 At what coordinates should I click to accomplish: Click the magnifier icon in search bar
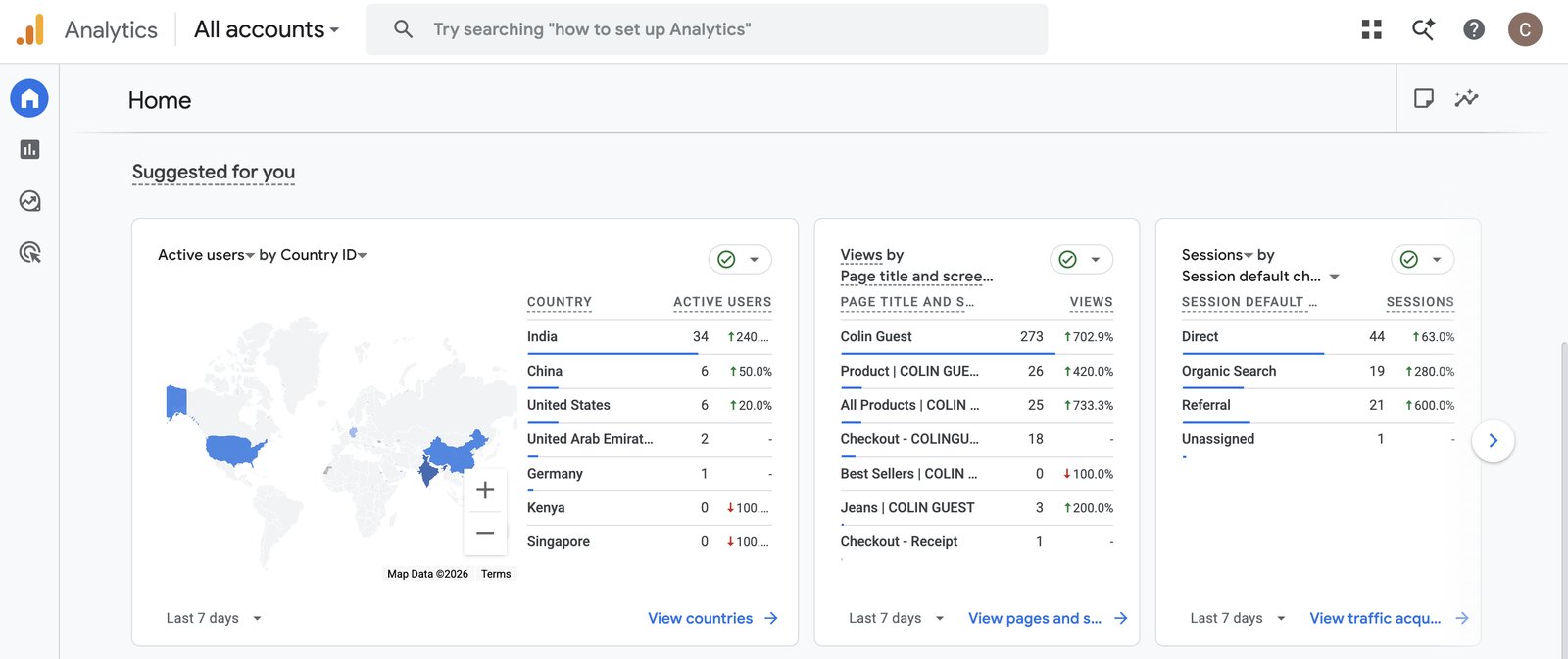(x=403, y=29)
